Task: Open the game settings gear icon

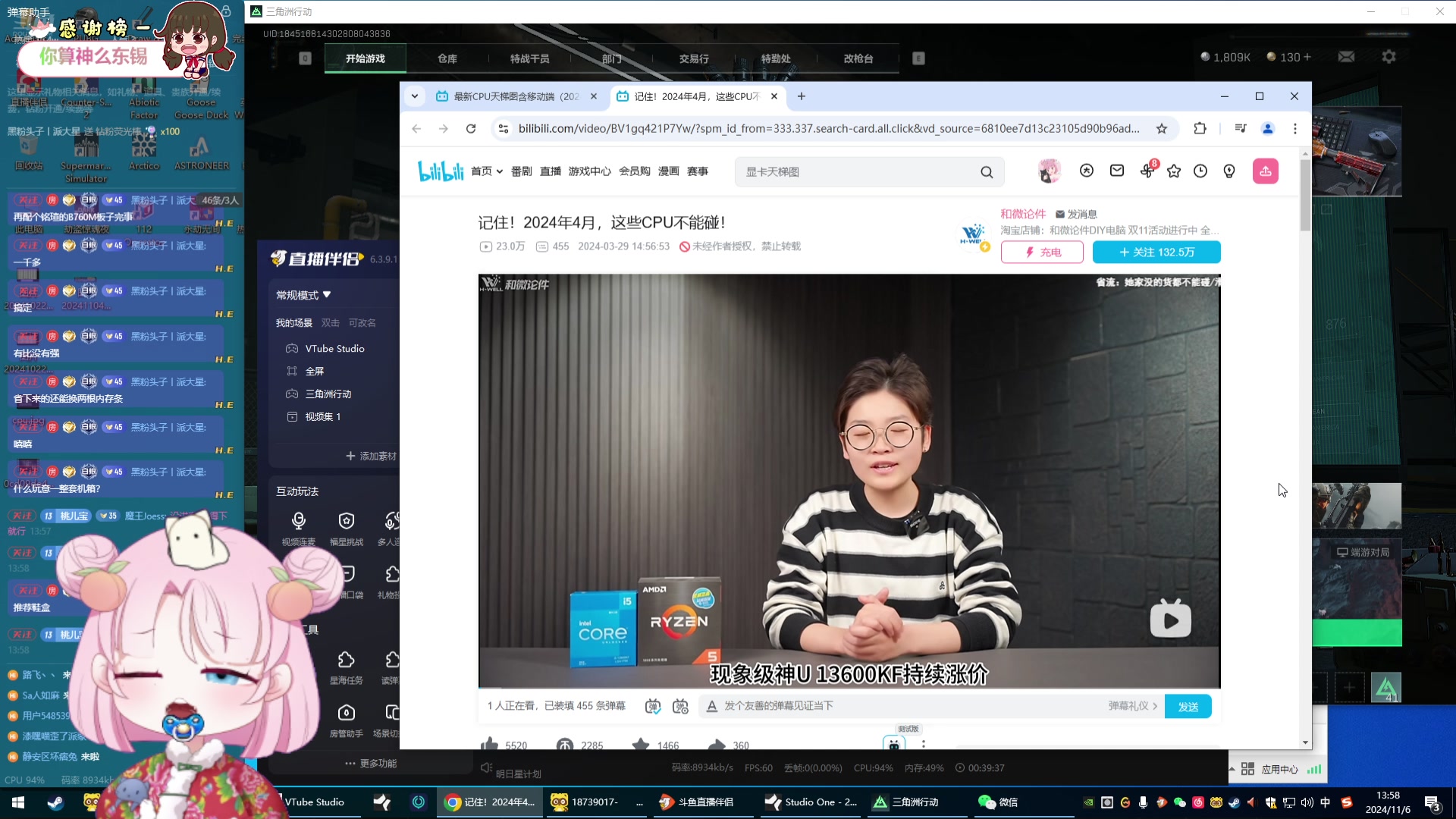Action: 1389,57
